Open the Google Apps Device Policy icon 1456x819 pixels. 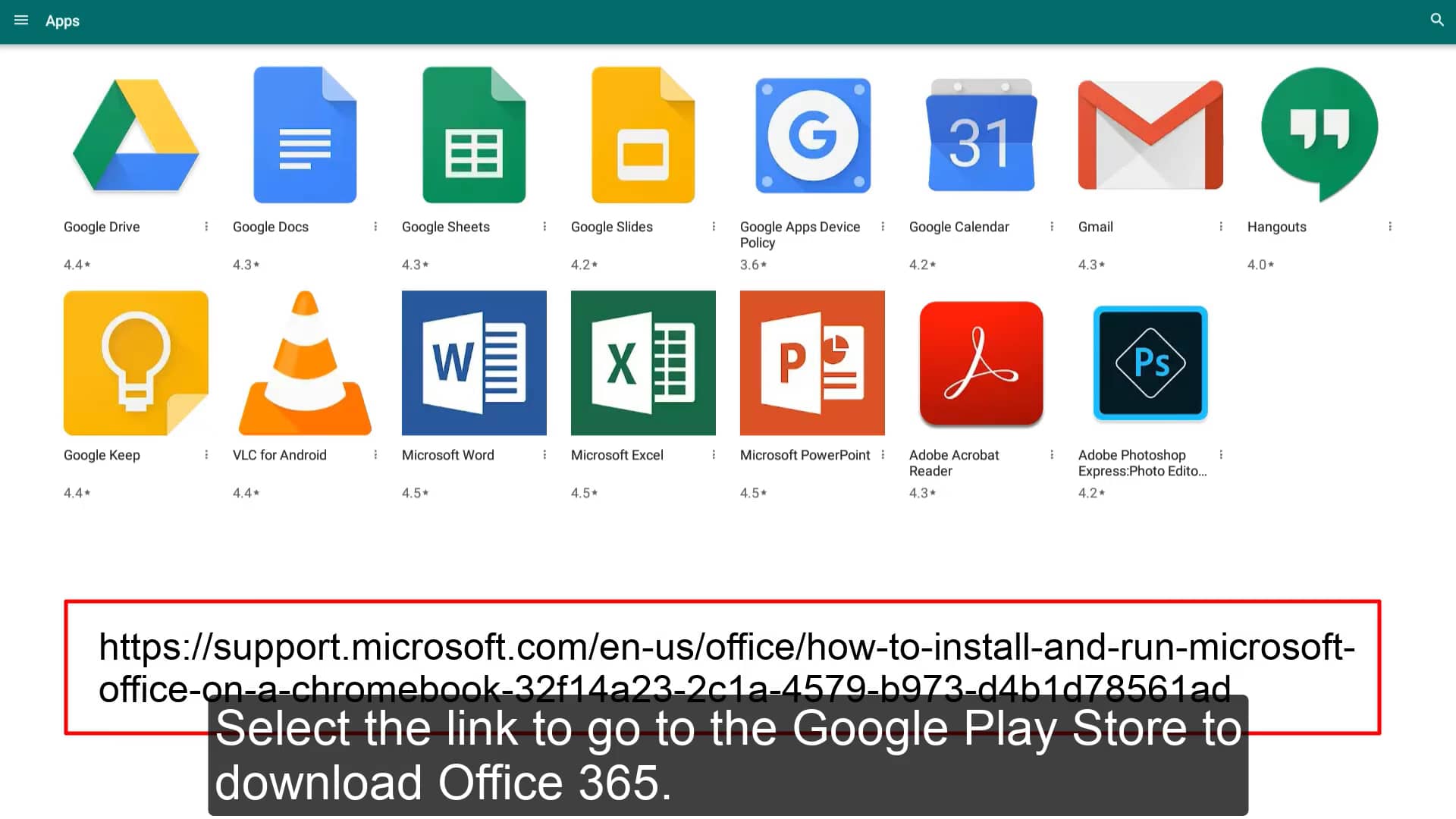pos(813,136)
